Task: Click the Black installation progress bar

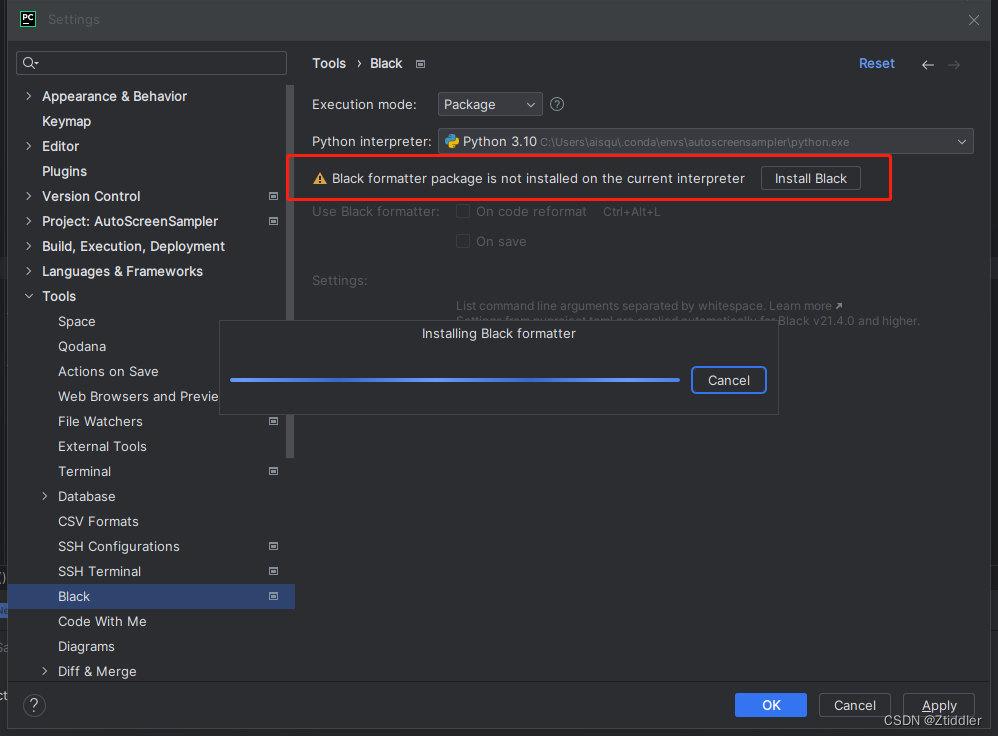Action: 455,380
